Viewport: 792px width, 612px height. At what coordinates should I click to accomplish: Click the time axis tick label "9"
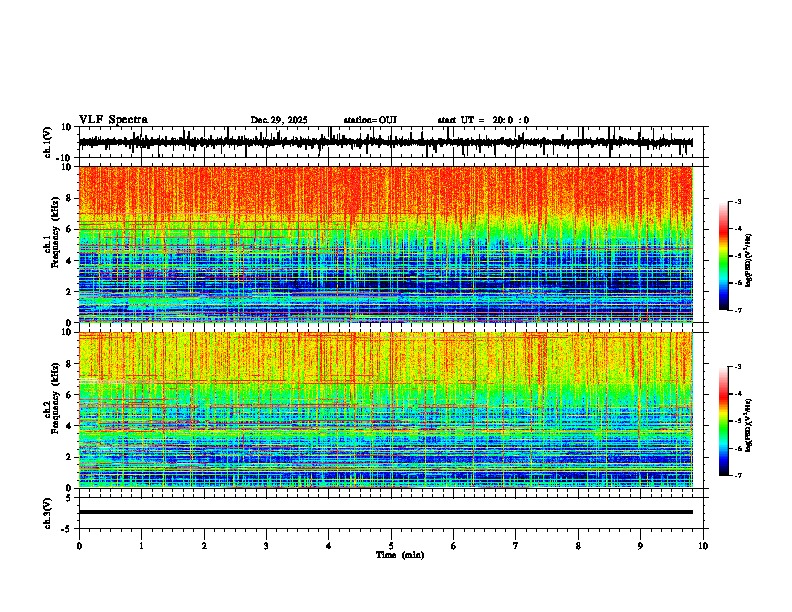pos(640,546)
